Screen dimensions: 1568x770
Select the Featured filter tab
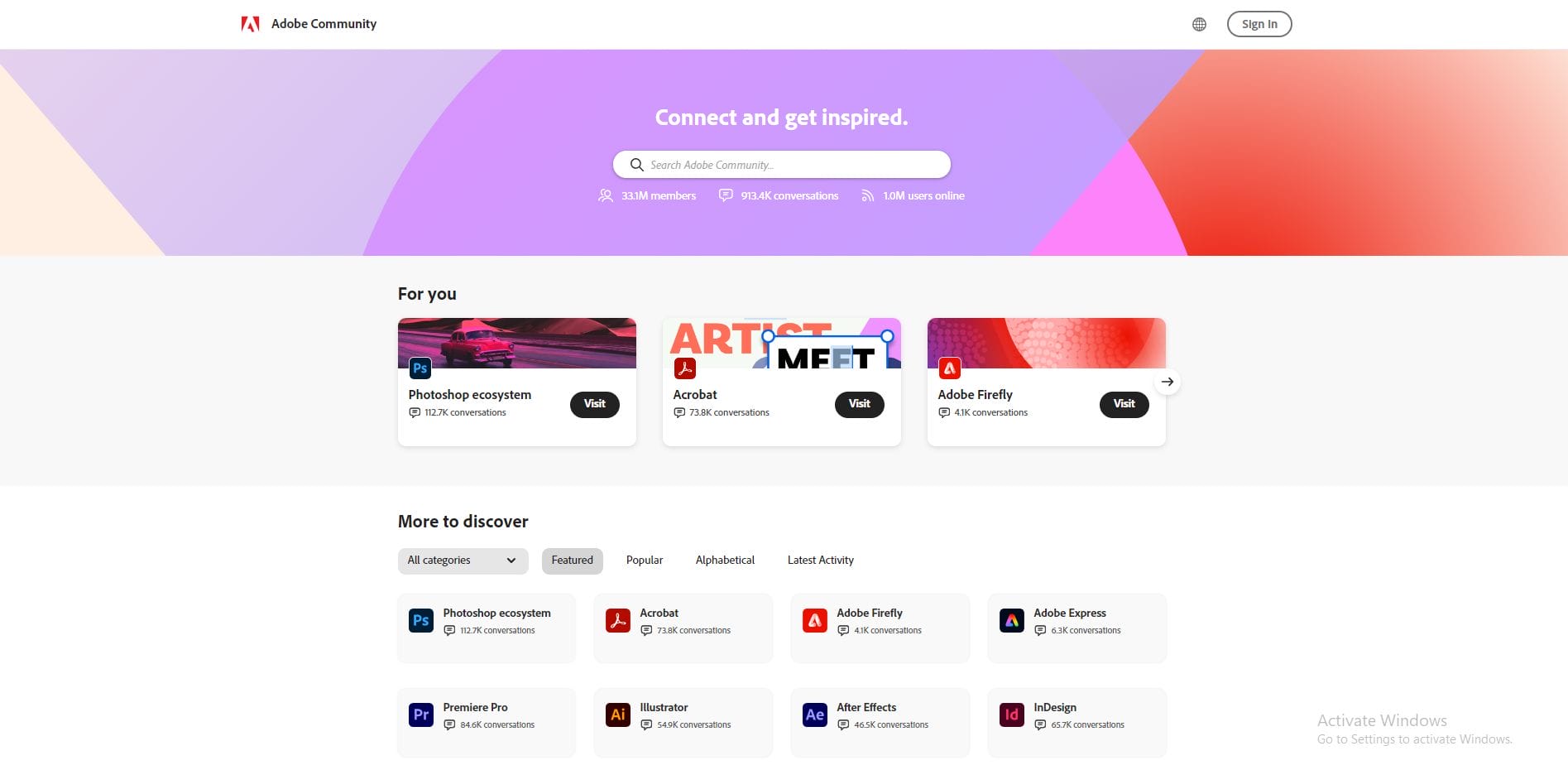pos(573,561)
